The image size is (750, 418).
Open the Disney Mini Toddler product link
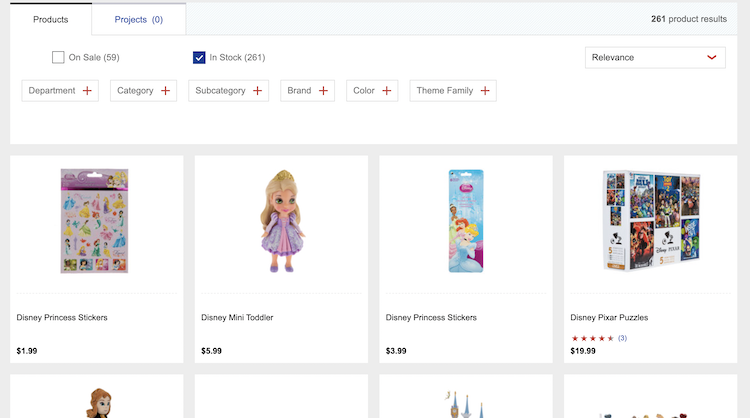click(x=237, y=318)
